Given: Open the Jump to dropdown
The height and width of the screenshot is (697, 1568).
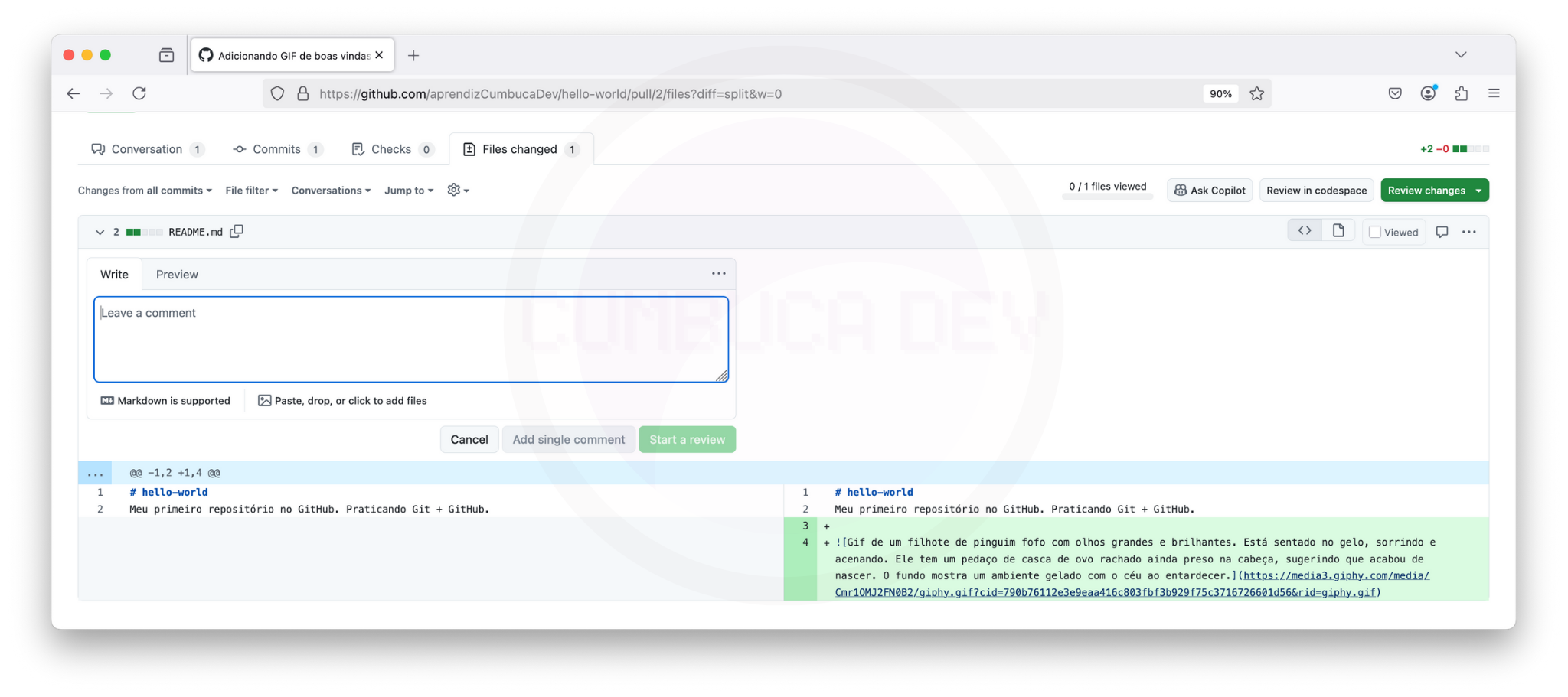Looking at the screenshot, I should pyautogui.click(x=409, y=191).
